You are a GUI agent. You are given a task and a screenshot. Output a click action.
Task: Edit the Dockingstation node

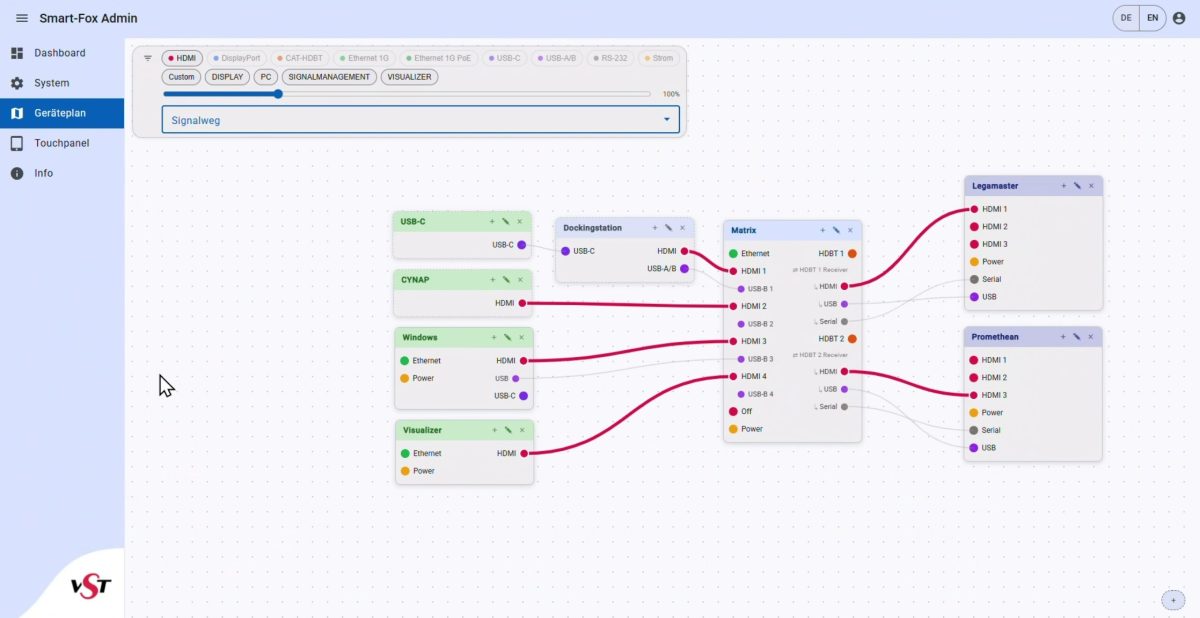tap(668, 228)
